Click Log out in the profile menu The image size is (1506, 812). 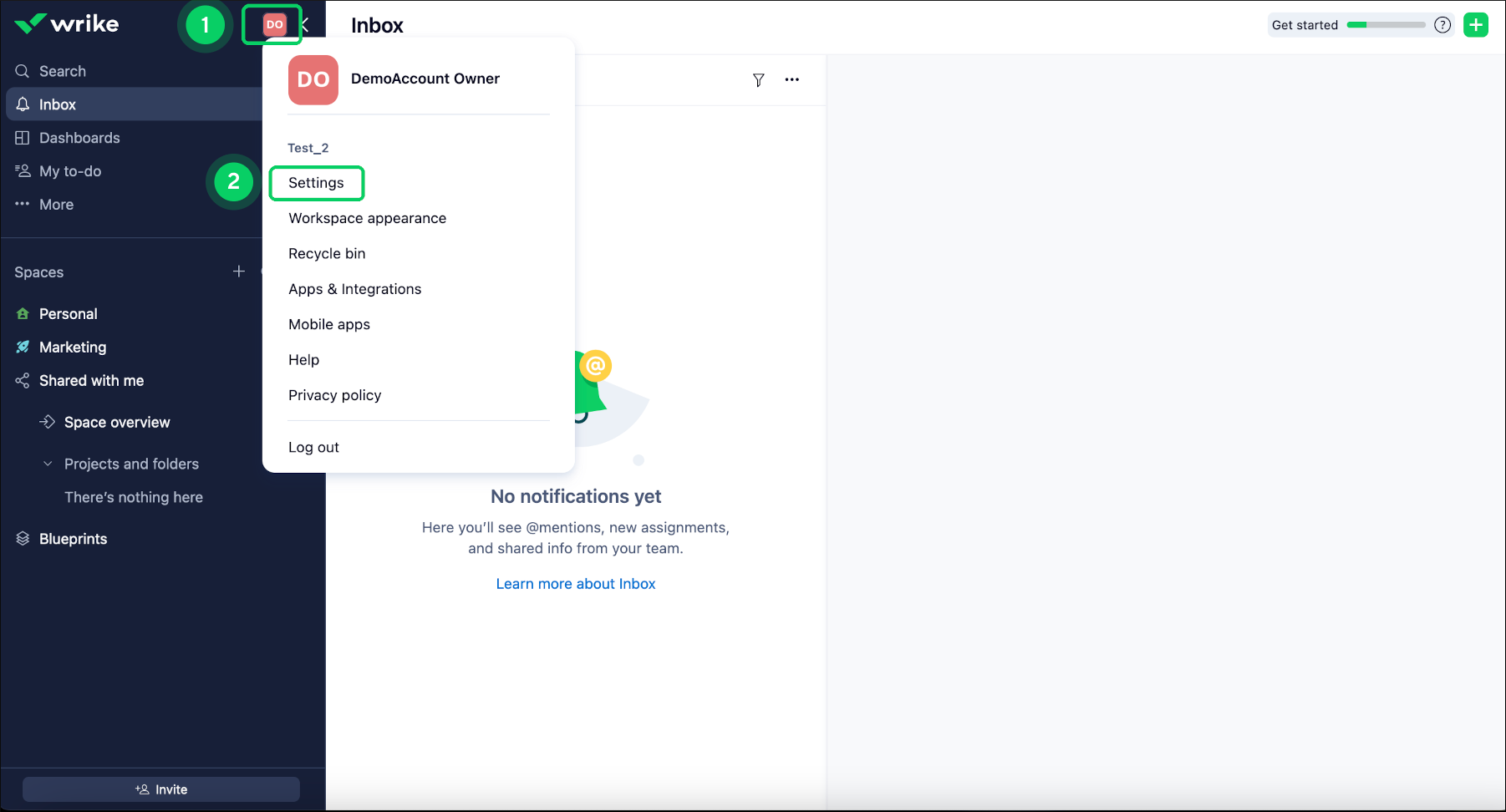(x=313, y=448)
